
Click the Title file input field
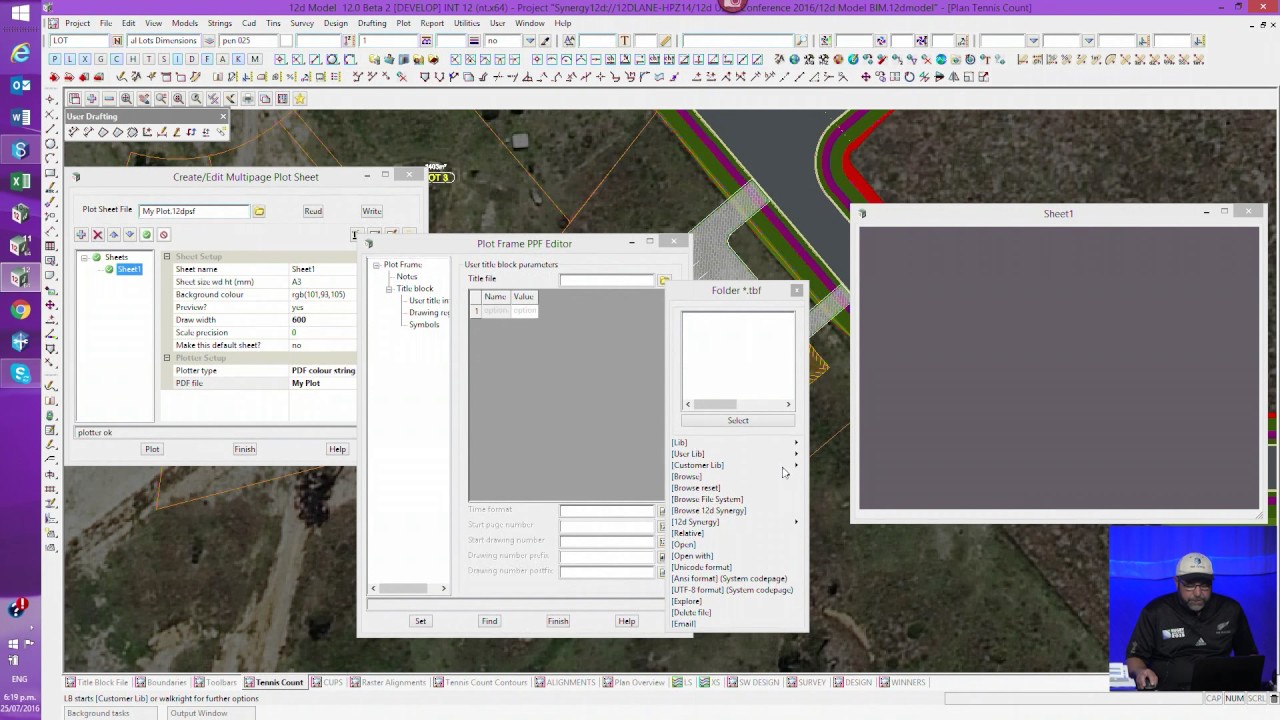(x=607, y=280)
